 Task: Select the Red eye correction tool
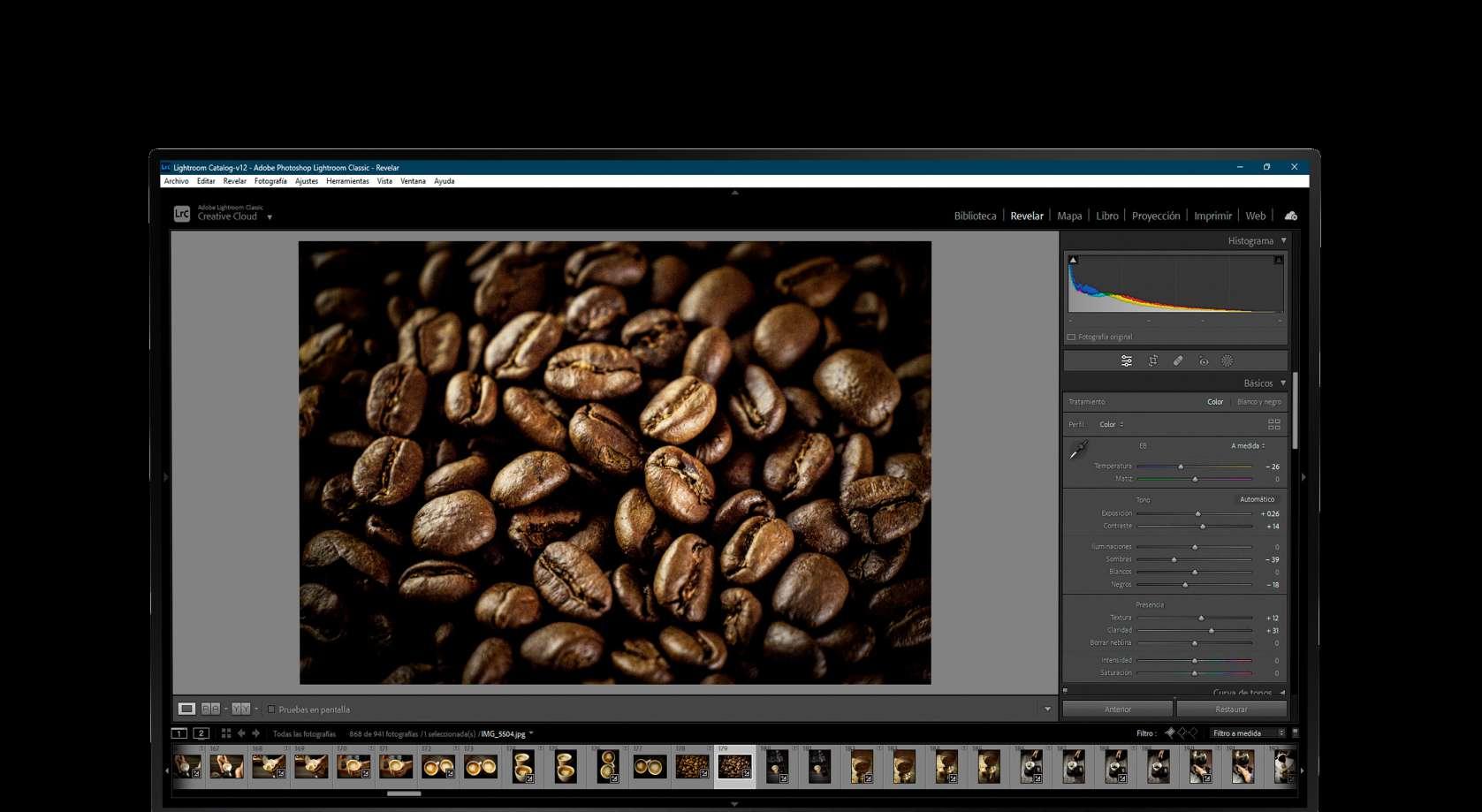coord(1204,361)
